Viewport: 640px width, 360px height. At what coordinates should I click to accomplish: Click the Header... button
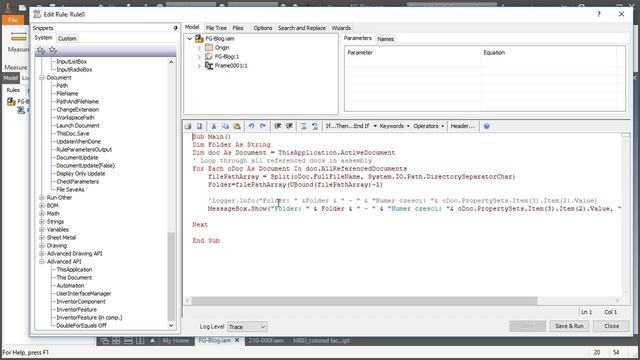point(462,126)
